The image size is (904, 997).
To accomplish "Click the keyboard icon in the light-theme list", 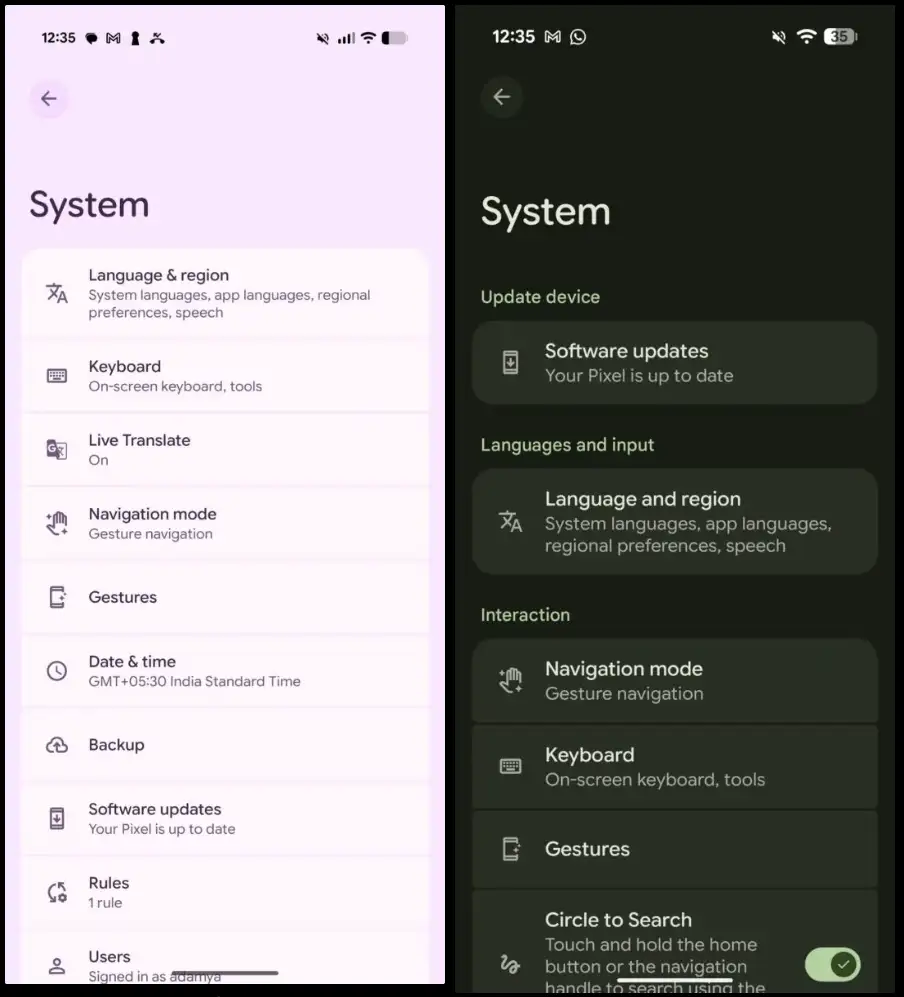I will point(57,376).
